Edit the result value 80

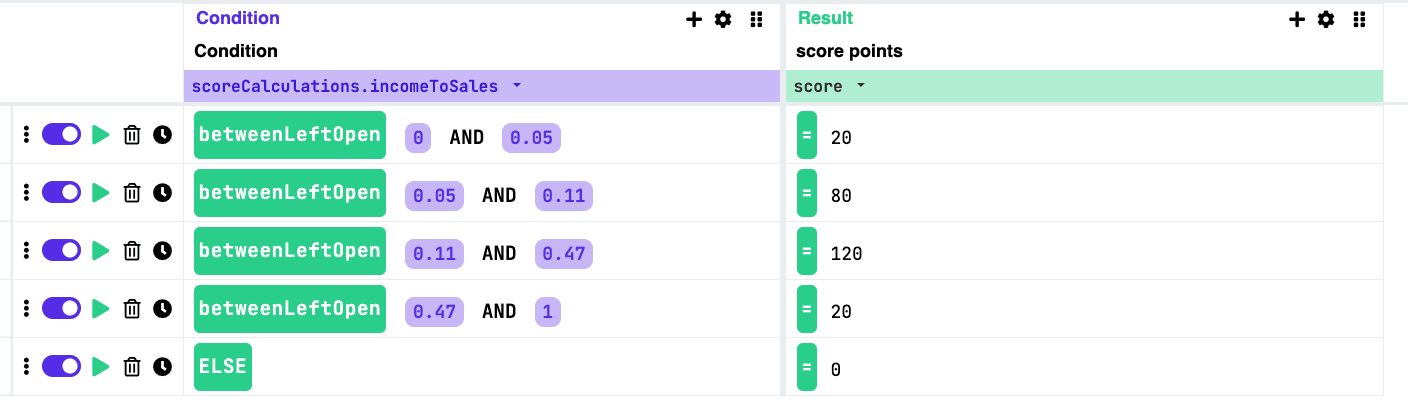click(x=841, y=196)
